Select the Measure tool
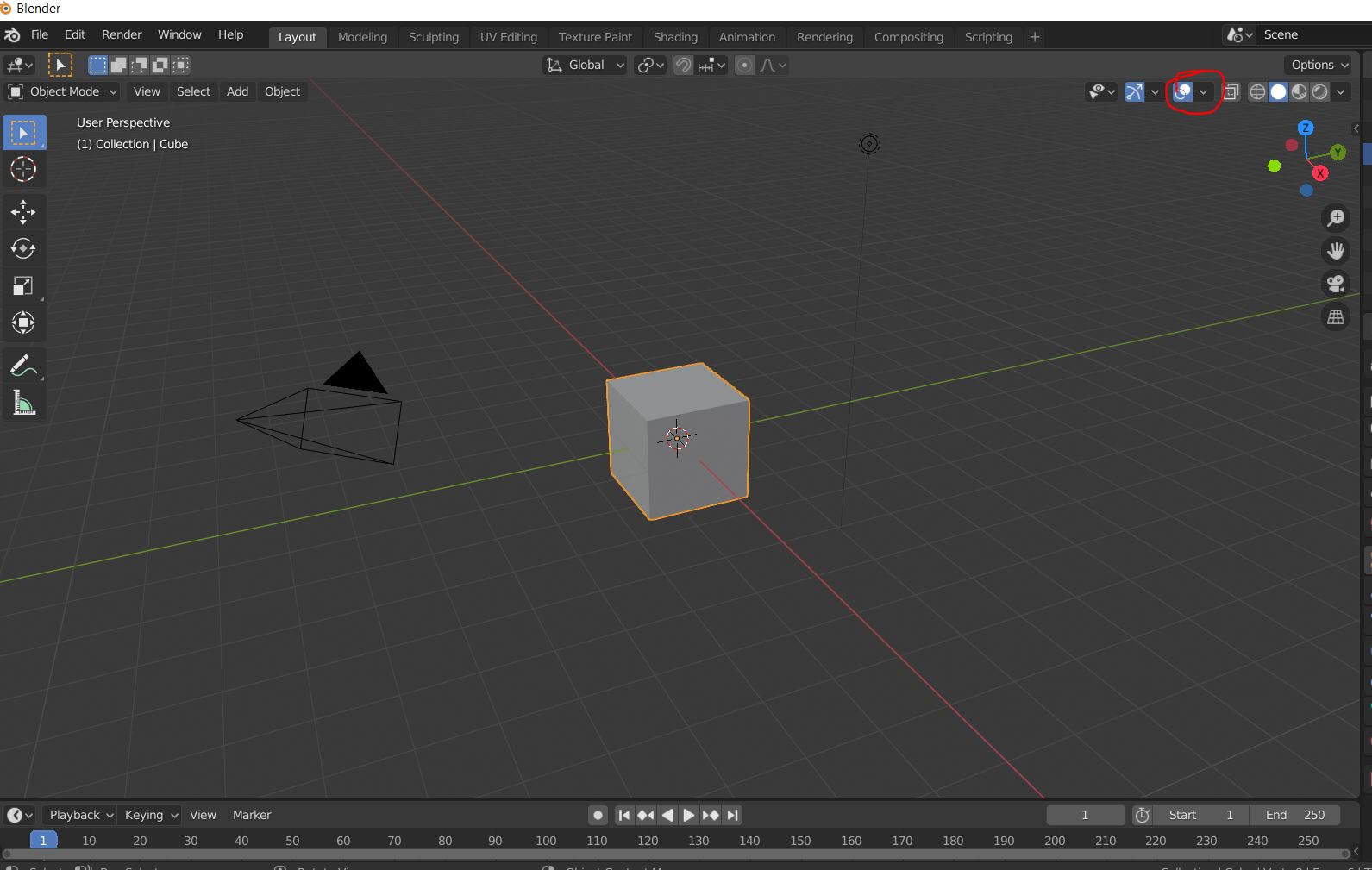Image resolution: width=1372 pixels, height=870 pixels. (23, 403)
